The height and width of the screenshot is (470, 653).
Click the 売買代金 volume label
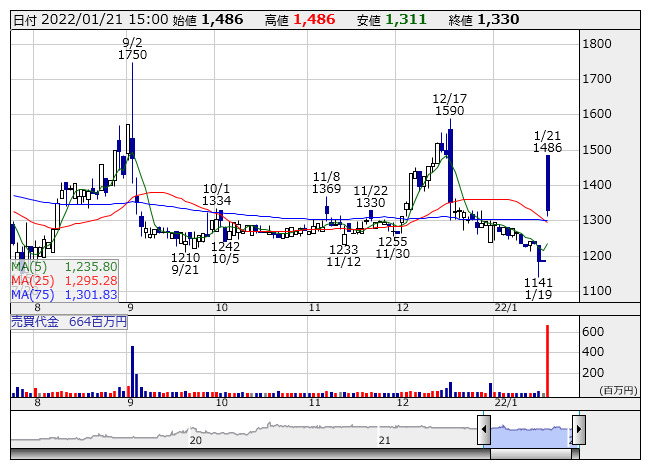click(68, 322)
